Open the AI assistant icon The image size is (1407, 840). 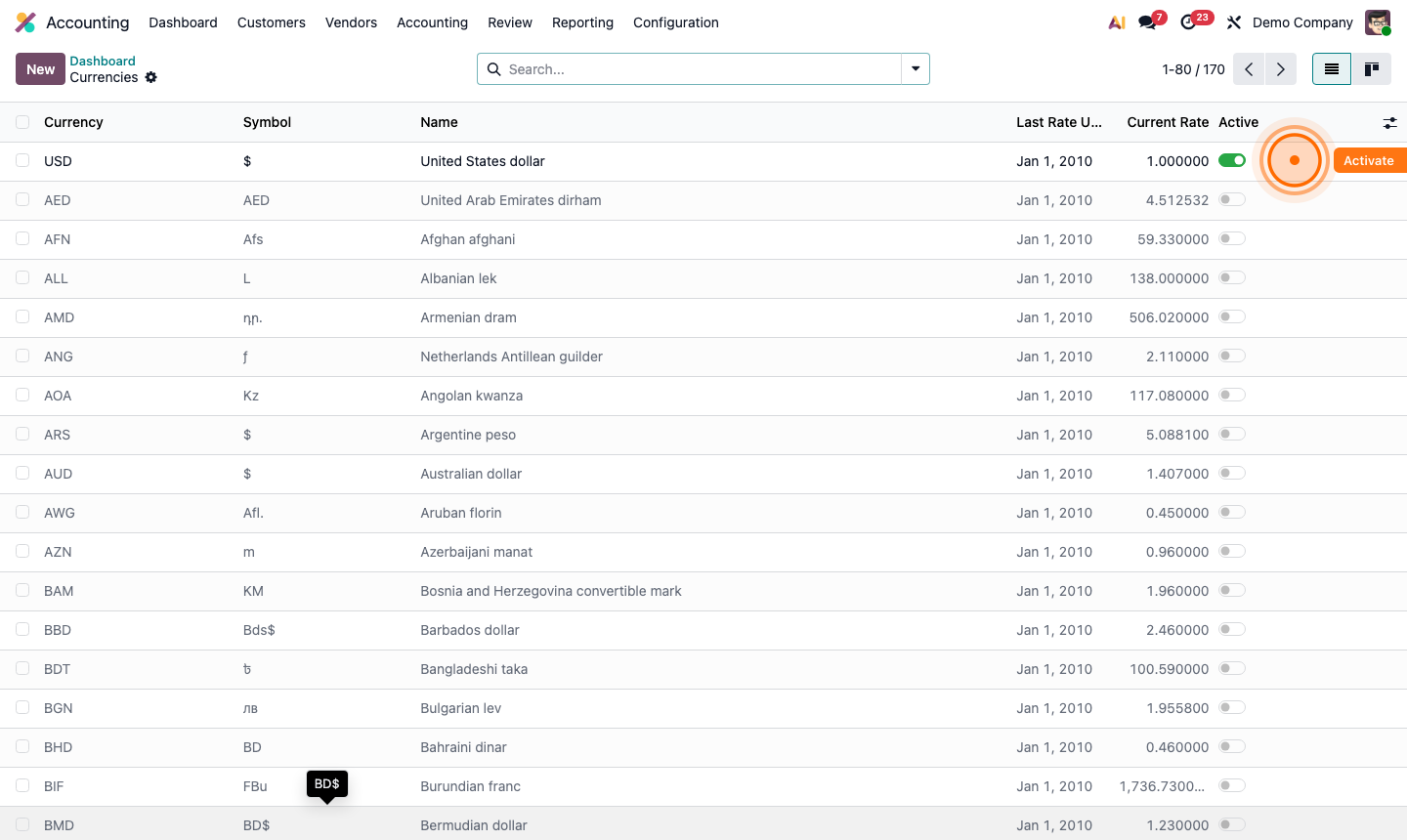(1116, 21)
